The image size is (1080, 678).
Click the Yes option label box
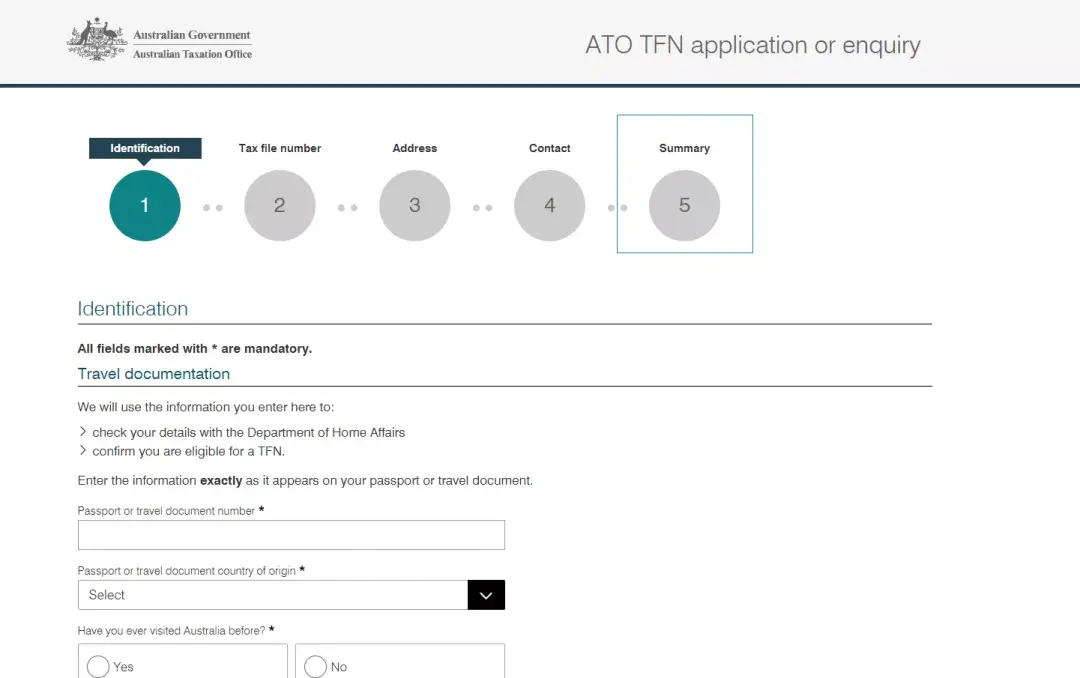pos(183,661)
